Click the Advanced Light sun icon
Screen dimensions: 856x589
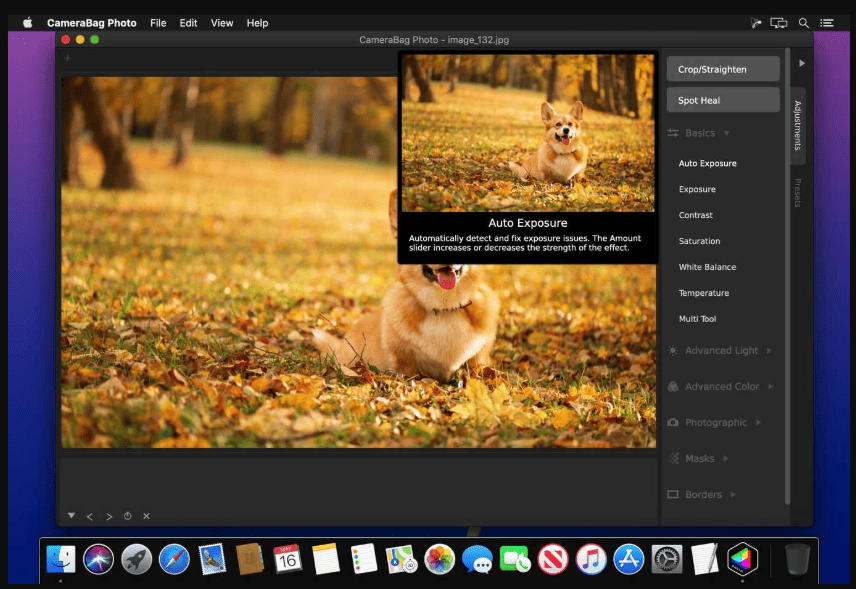[x=673, y=350]
